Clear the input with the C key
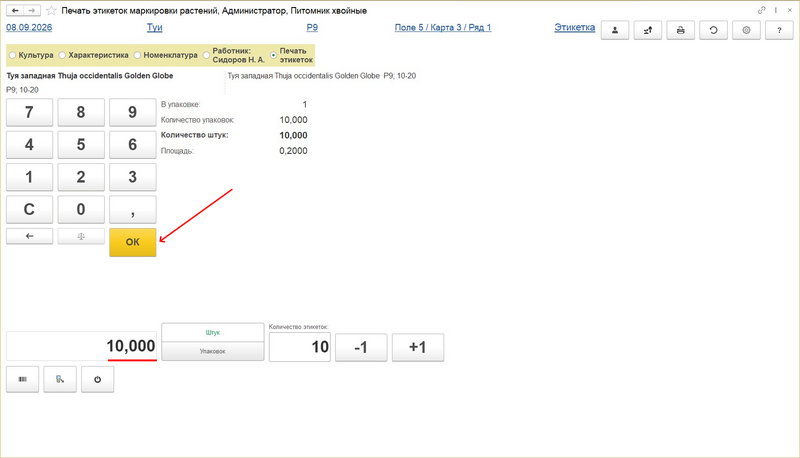Viewport: 800px width, 458px height. pyautogui.click(x=30, y=210)
